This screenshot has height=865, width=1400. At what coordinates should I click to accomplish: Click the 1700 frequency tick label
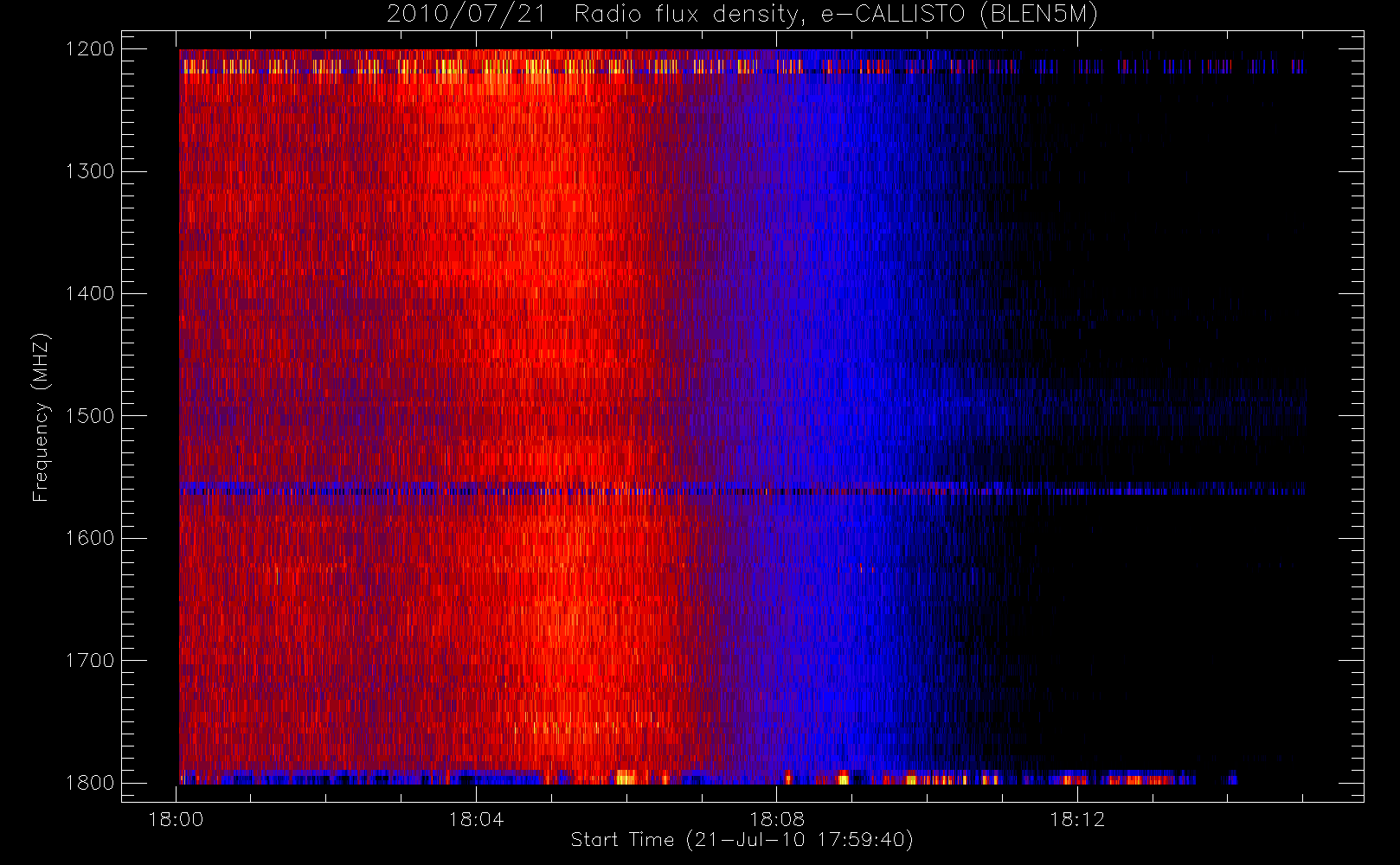[x=90, y=661]
